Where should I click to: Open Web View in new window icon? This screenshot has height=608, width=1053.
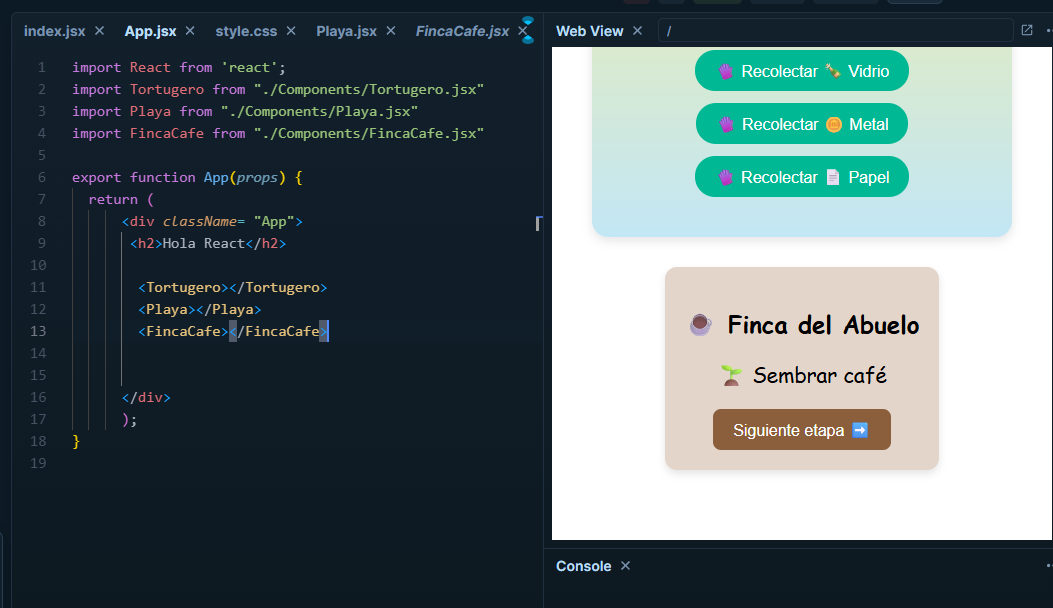point(1027,30)
